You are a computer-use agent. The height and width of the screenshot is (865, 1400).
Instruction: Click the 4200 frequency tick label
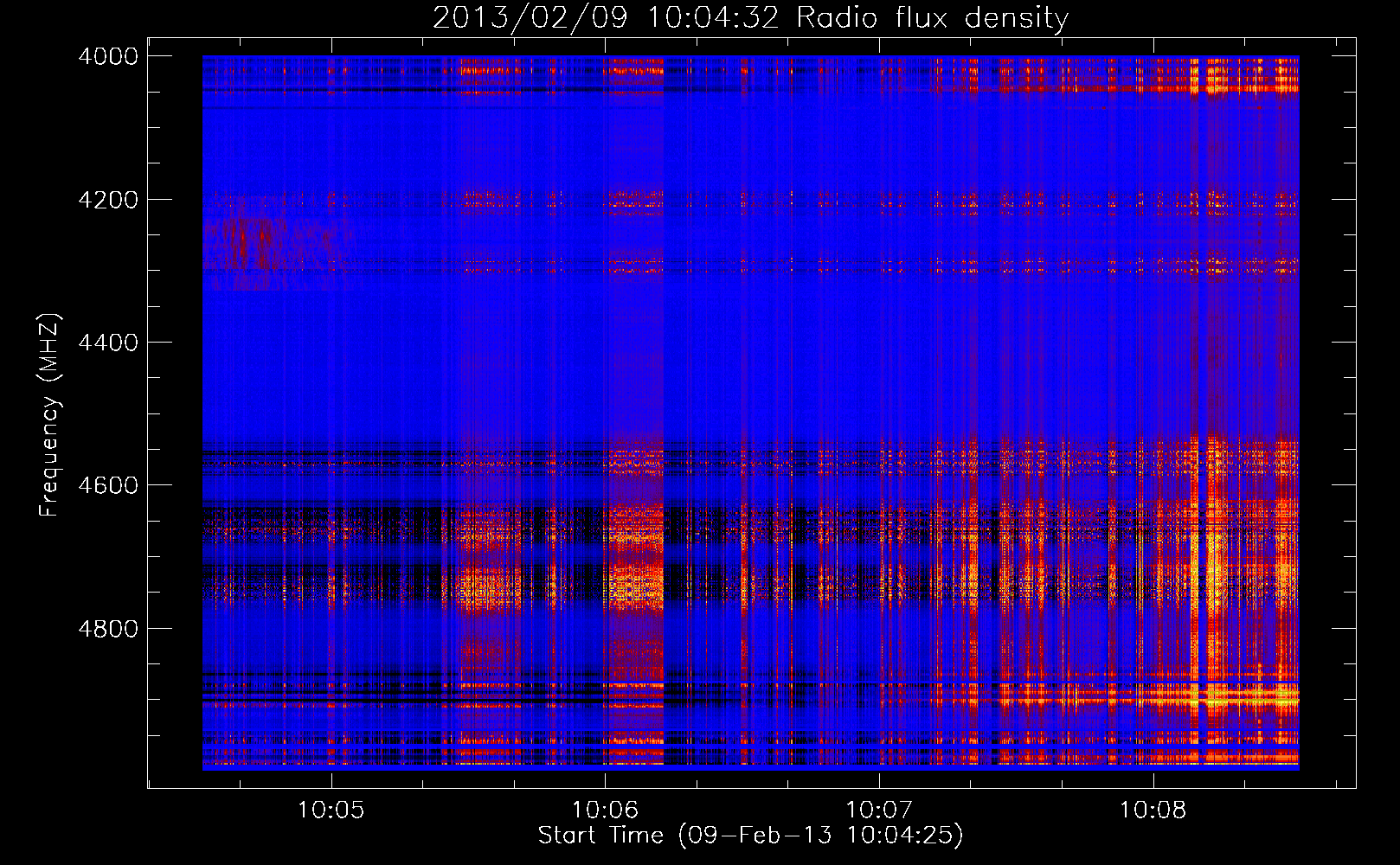tap(108, 200)
